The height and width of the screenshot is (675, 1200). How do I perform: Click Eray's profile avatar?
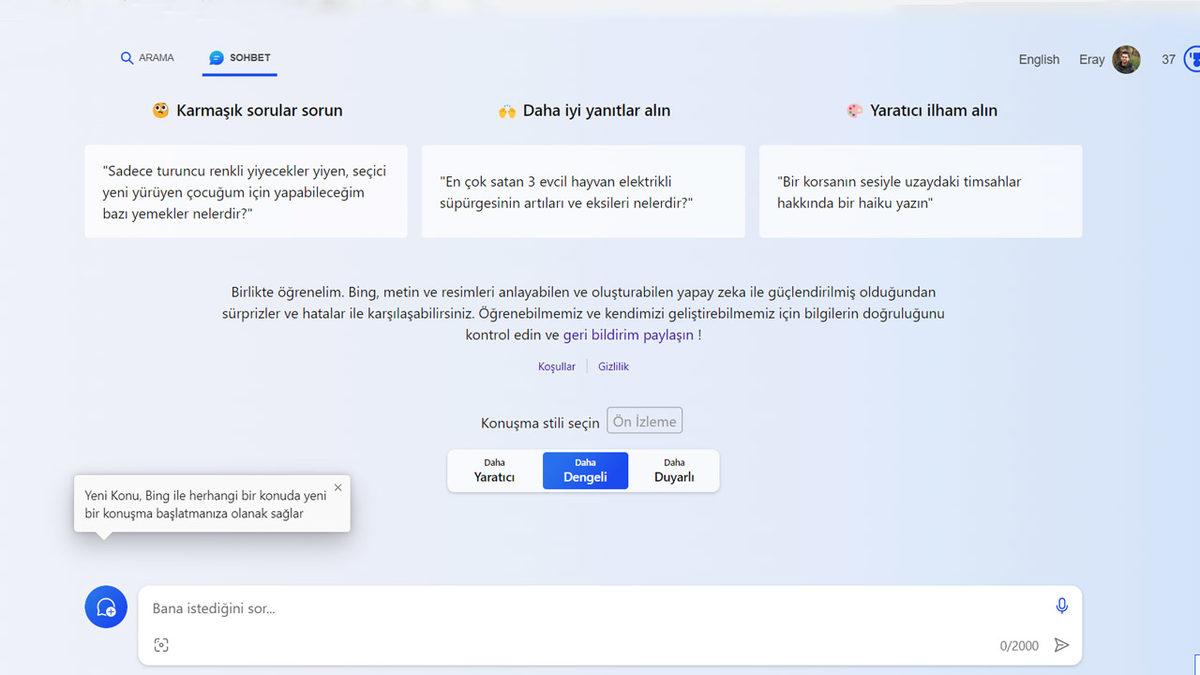(x=1127, y=59)
